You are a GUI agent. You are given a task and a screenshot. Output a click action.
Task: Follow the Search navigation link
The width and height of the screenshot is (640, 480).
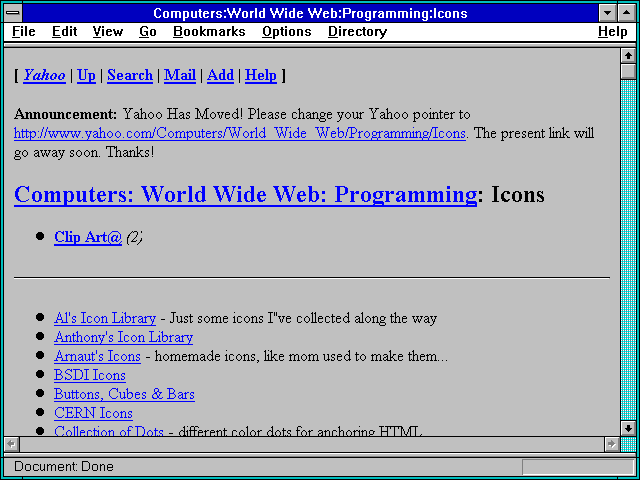coord(130,76)
